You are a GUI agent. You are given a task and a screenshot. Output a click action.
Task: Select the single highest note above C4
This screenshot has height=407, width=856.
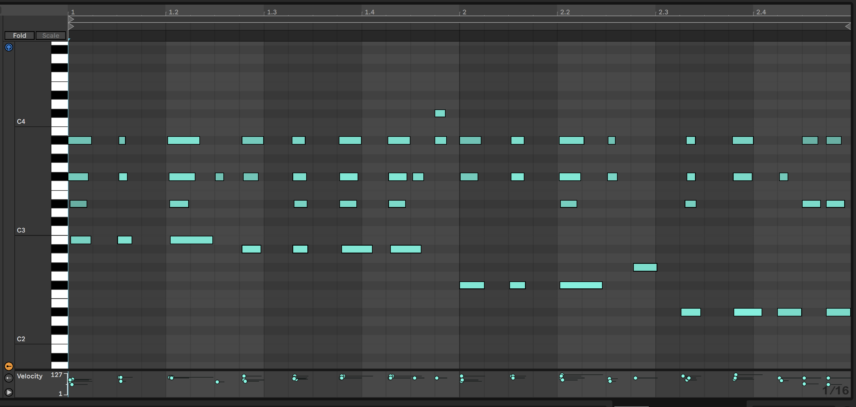pyautogui.click(x=440, y=113)
